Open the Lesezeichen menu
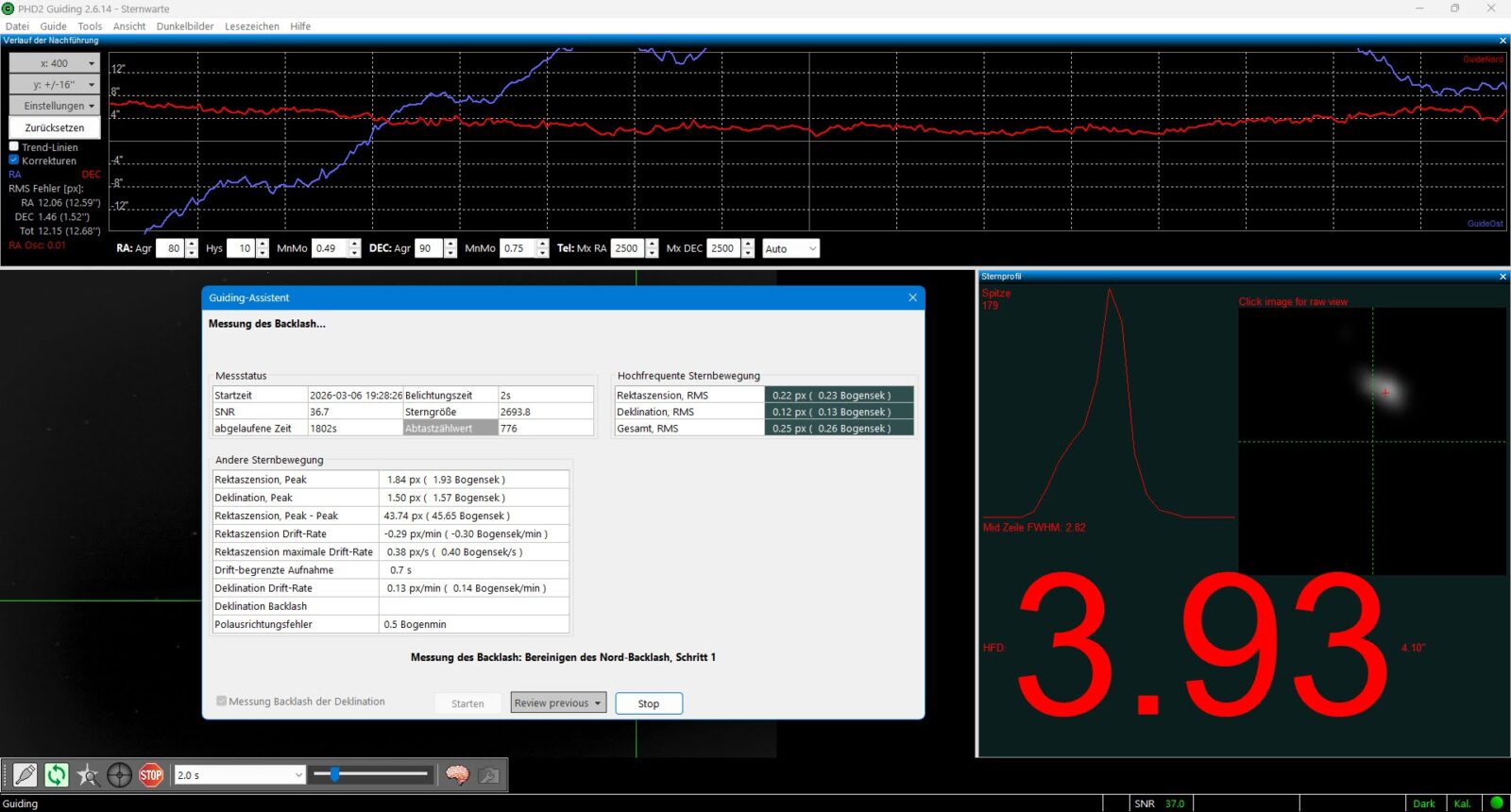 coord(251,26)
